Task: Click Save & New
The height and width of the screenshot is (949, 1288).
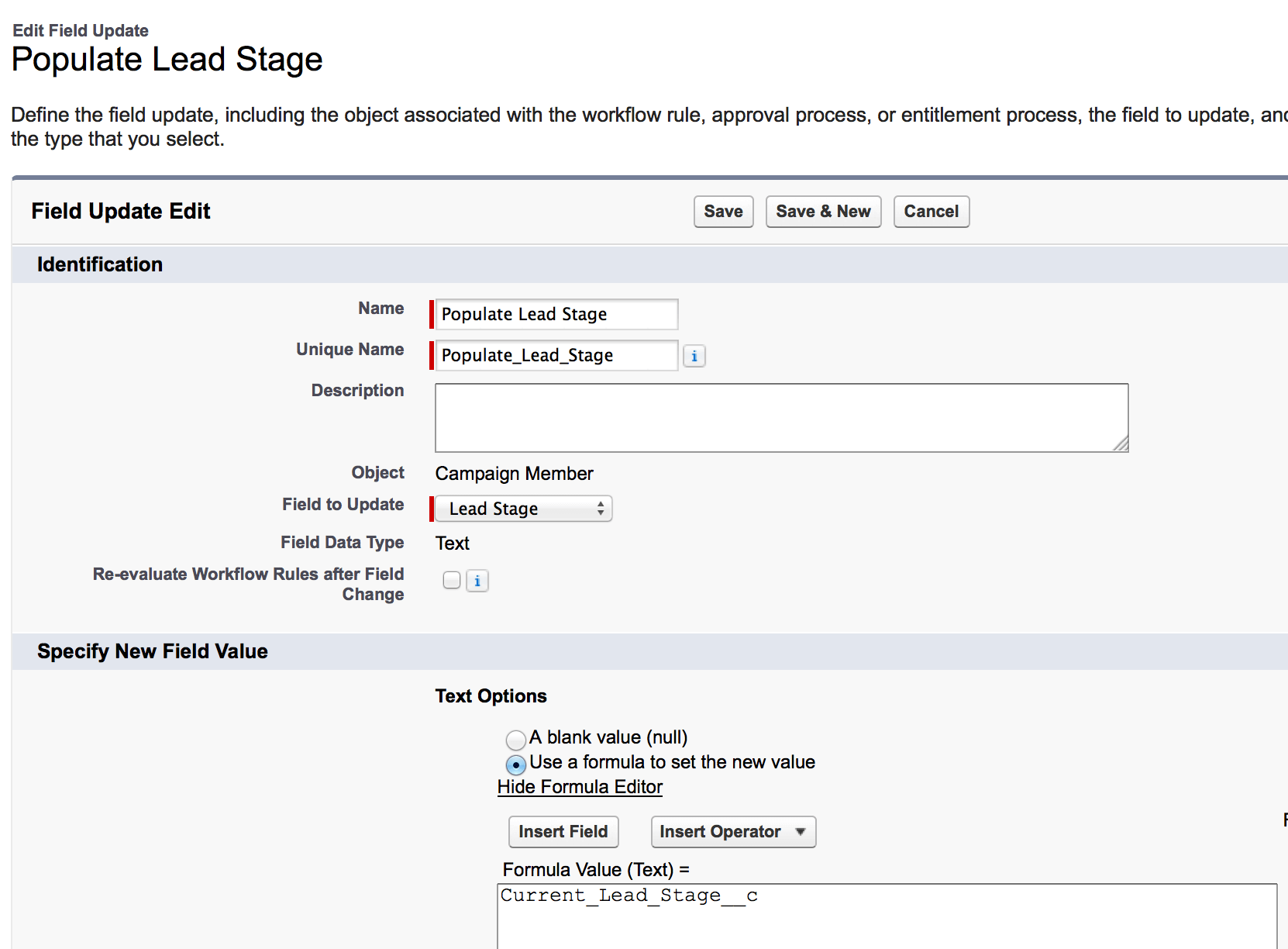Action: (823, 212)
